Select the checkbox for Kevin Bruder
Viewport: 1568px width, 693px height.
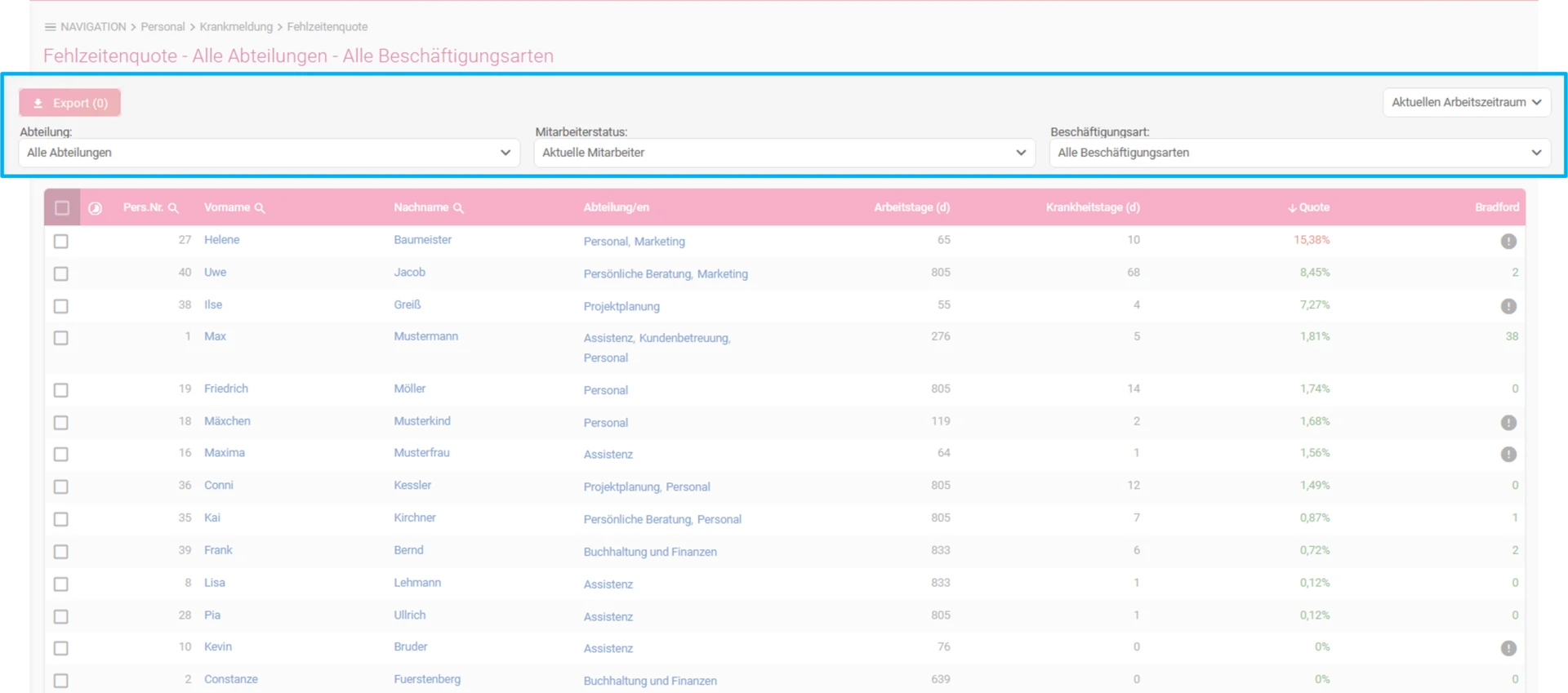pyautogui.click(x=61, y=648)
